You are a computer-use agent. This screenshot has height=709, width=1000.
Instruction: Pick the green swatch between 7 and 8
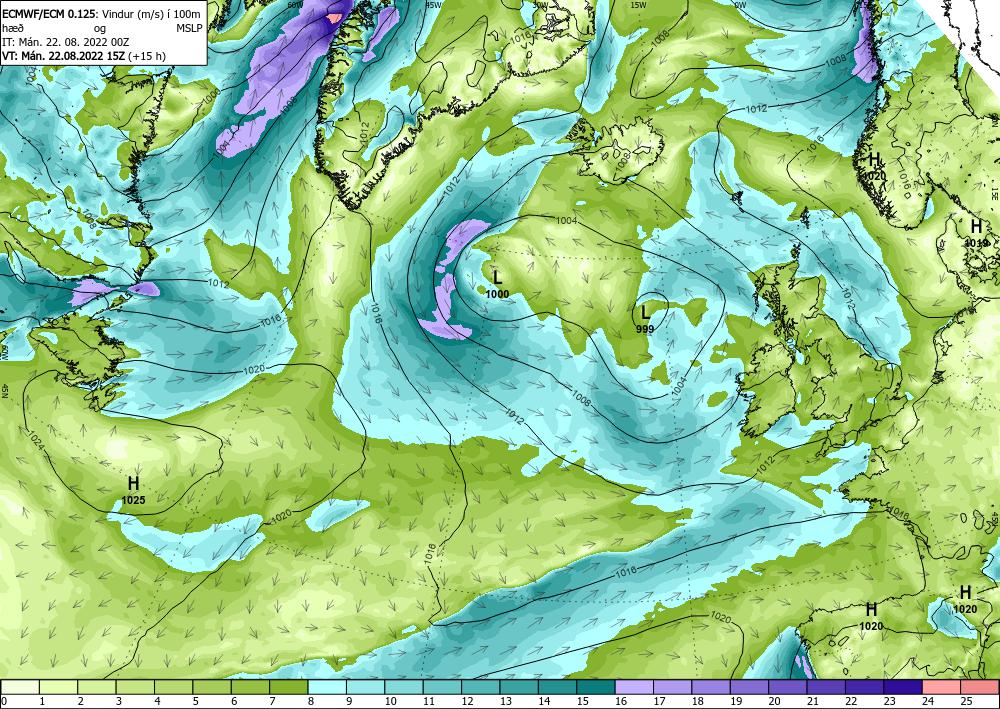pos(290,687)
